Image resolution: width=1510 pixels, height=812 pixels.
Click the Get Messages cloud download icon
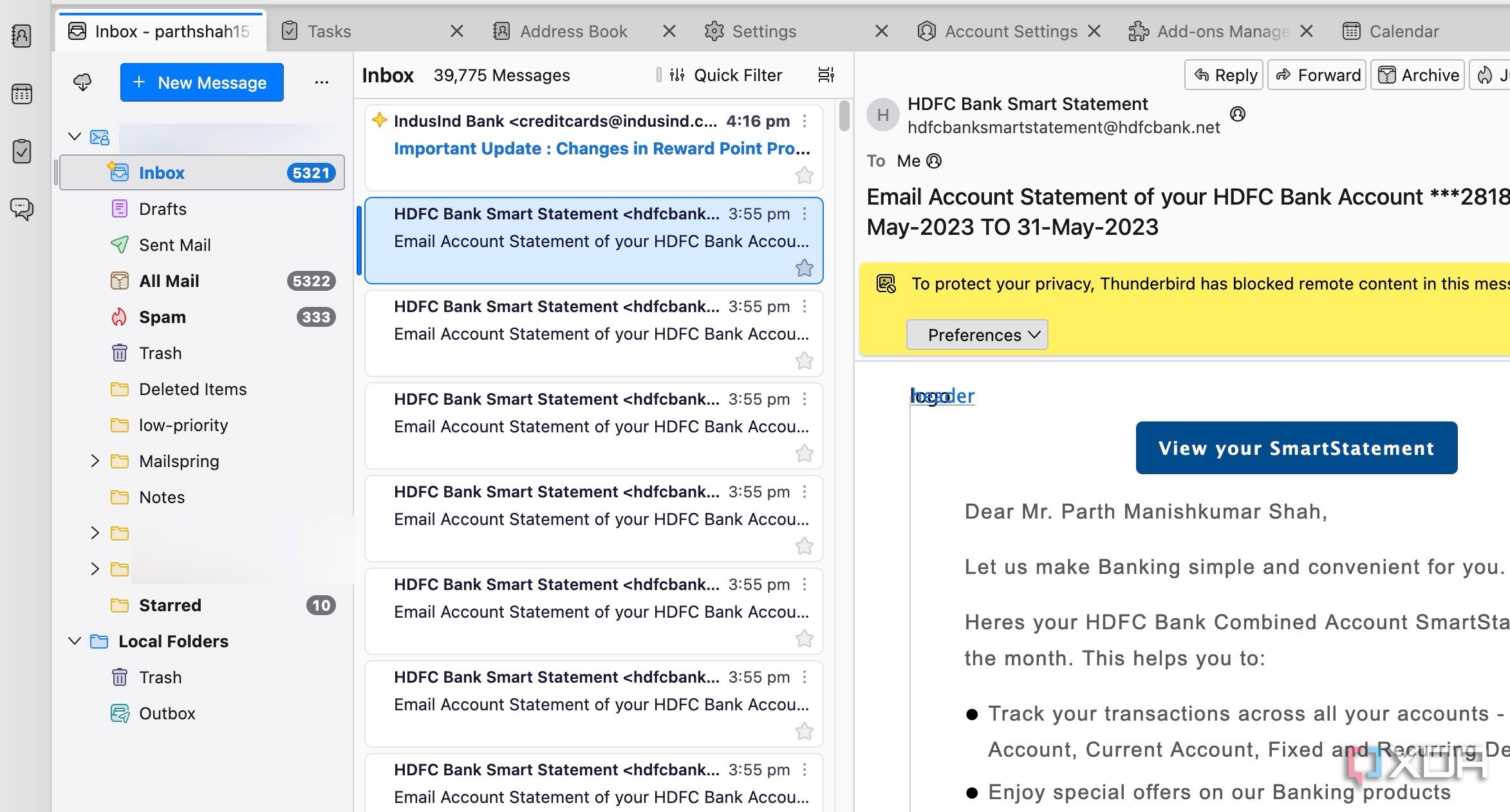click(x=82, y=82)
